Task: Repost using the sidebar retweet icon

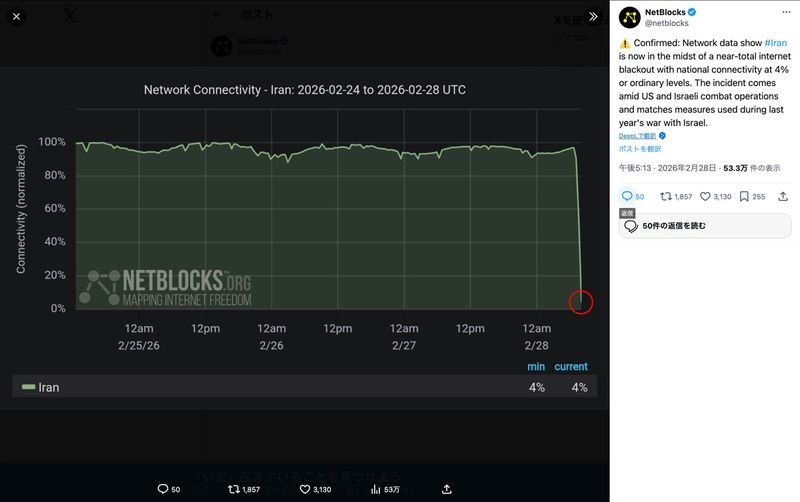Action: tap(666, 196)
